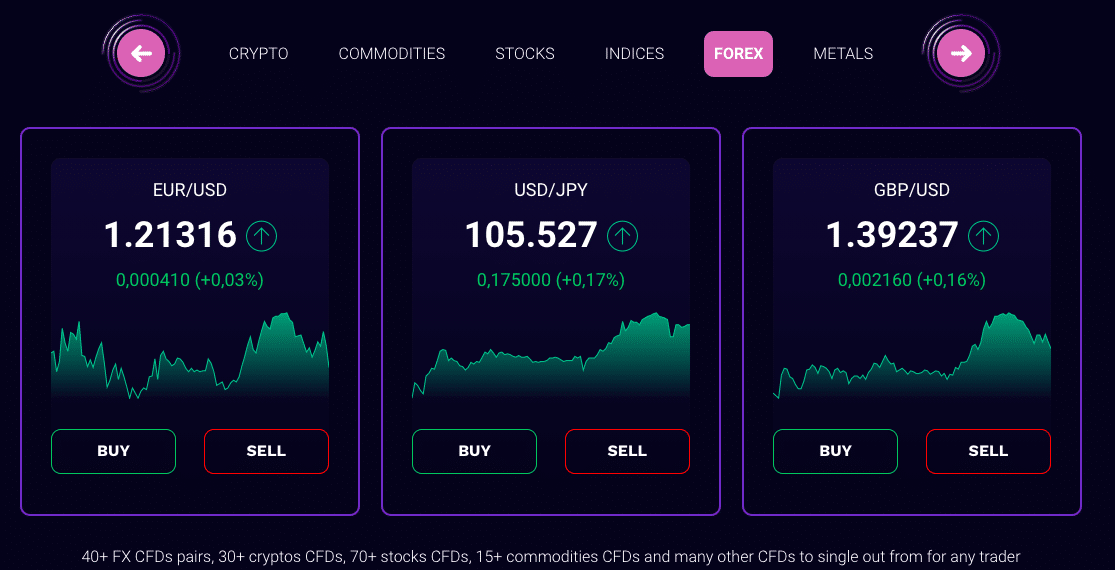This screenshot has width=1115, height=570.
Task: Click the GBP/USD price value 1.39237
Action: click(x=892, y=235)
